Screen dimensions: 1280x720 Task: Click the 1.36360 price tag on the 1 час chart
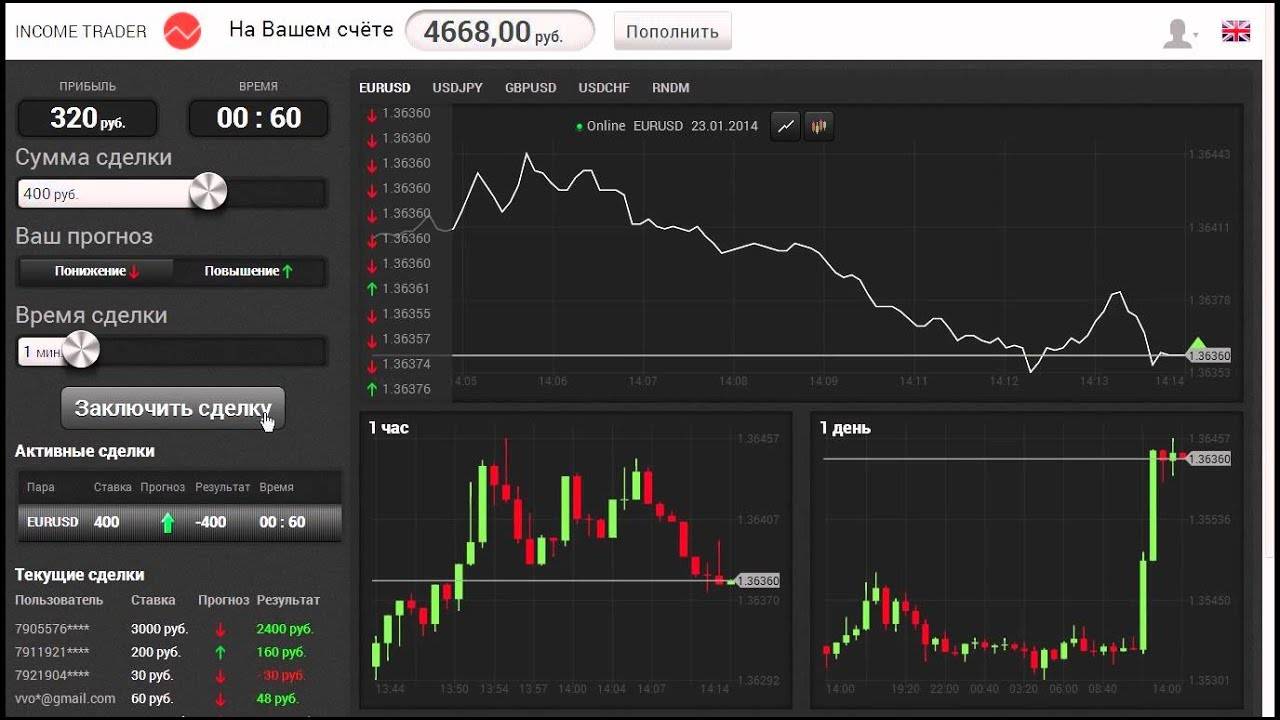coord(757,581)
